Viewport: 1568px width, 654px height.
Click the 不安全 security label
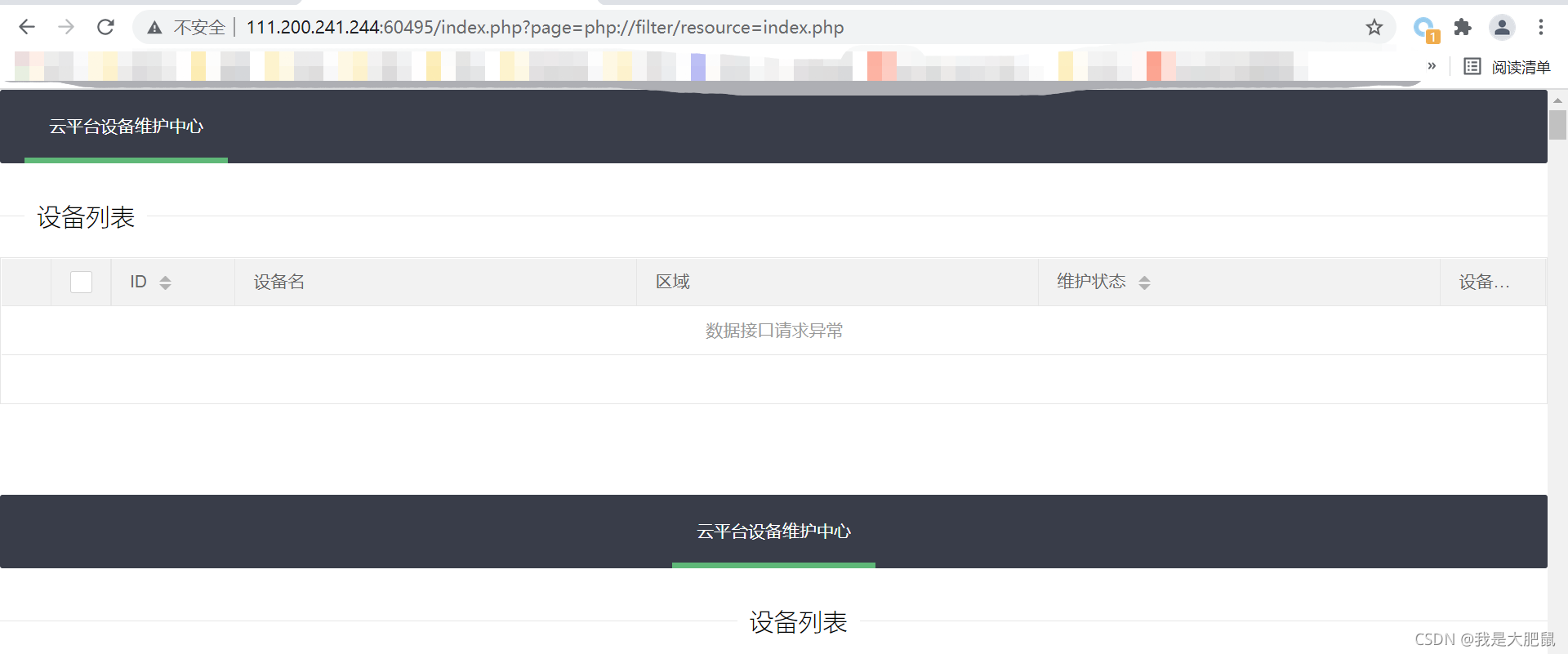199,28
